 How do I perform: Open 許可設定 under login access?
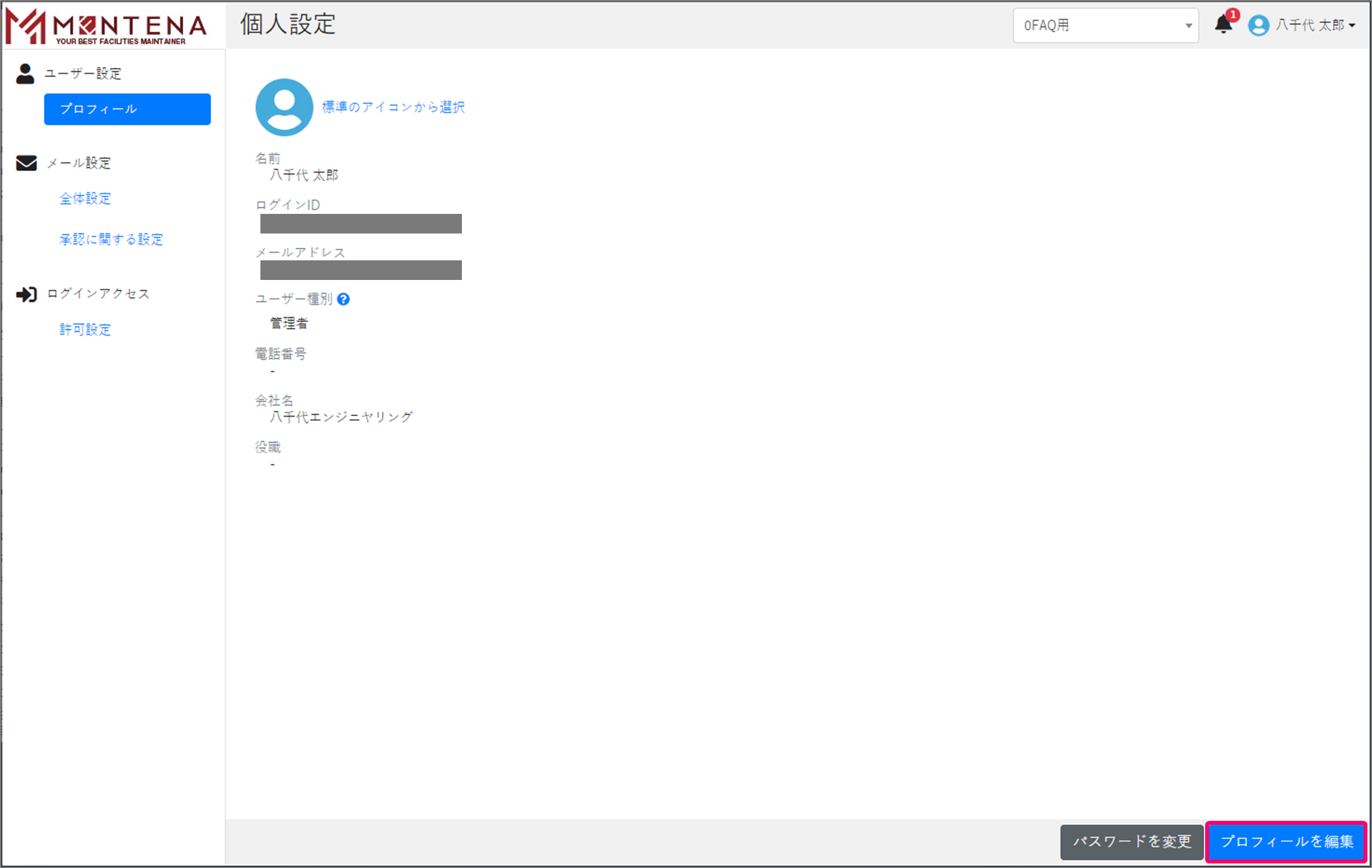pyautogui.click(x=85, y=330)
